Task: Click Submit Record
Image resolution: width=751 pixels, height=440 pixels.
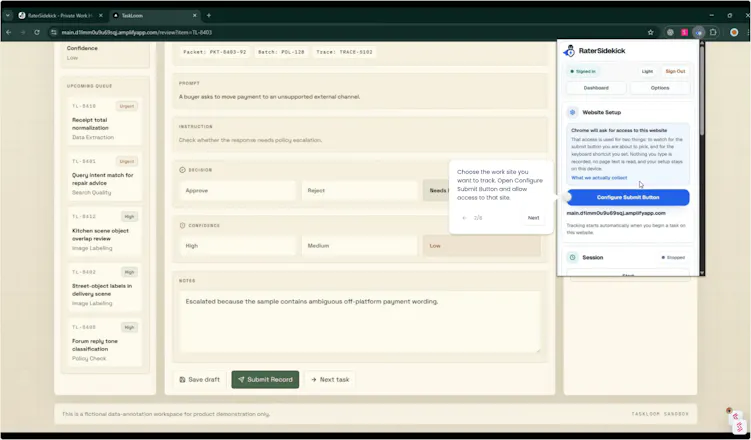Action: coord(265,380)
